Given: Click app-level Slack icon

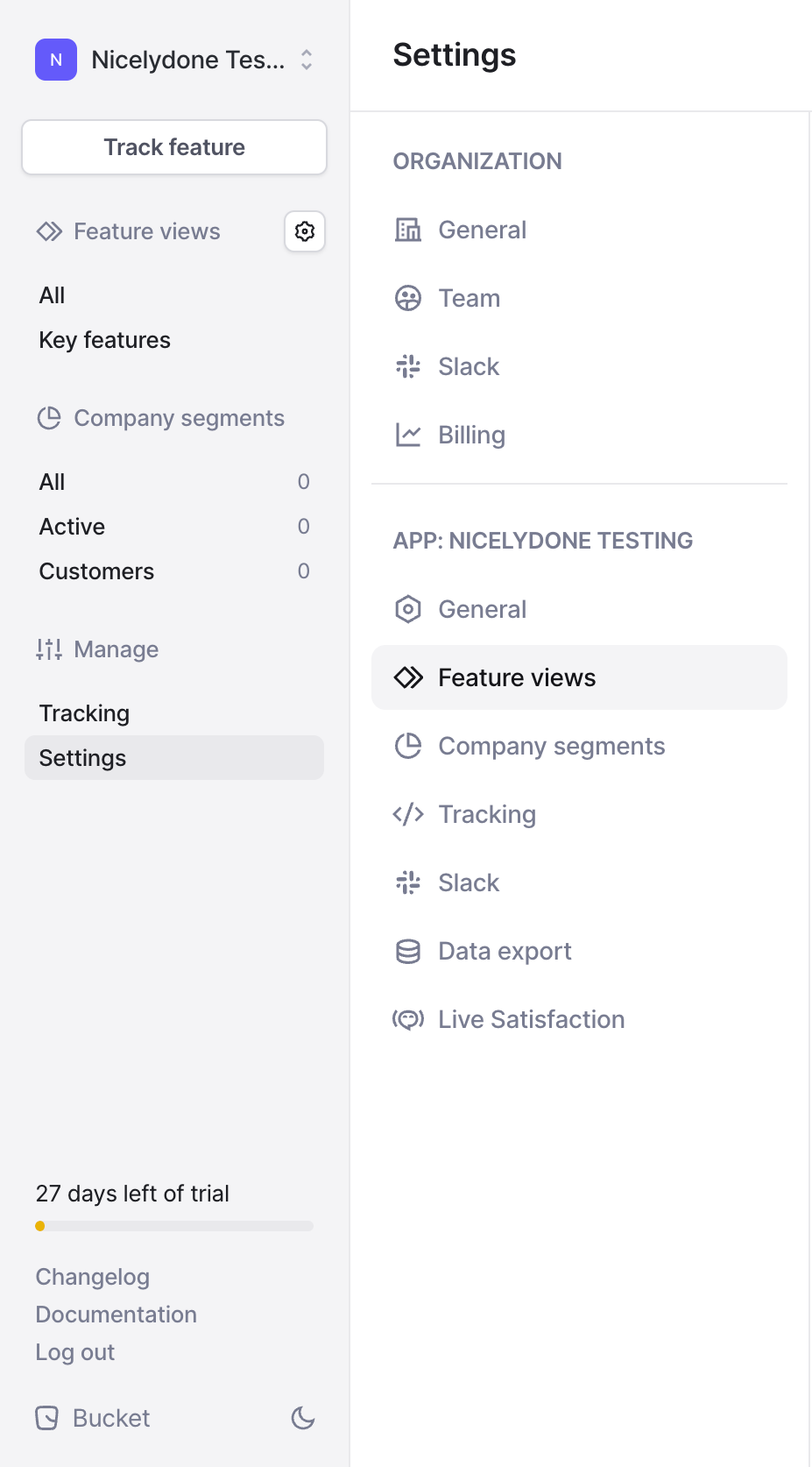Looking at the screenshot, I should tap(408, 882).
